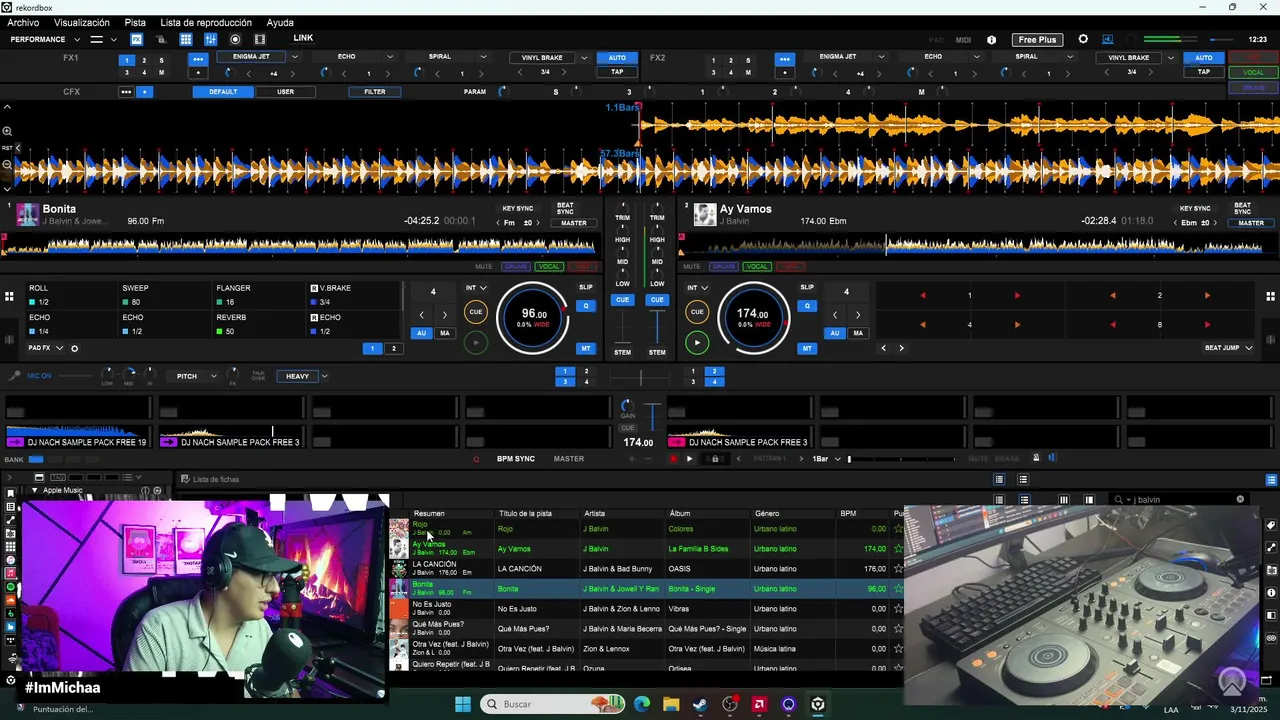Open the recording panel icon
1280x720 pixels.
tap(235, 39)
